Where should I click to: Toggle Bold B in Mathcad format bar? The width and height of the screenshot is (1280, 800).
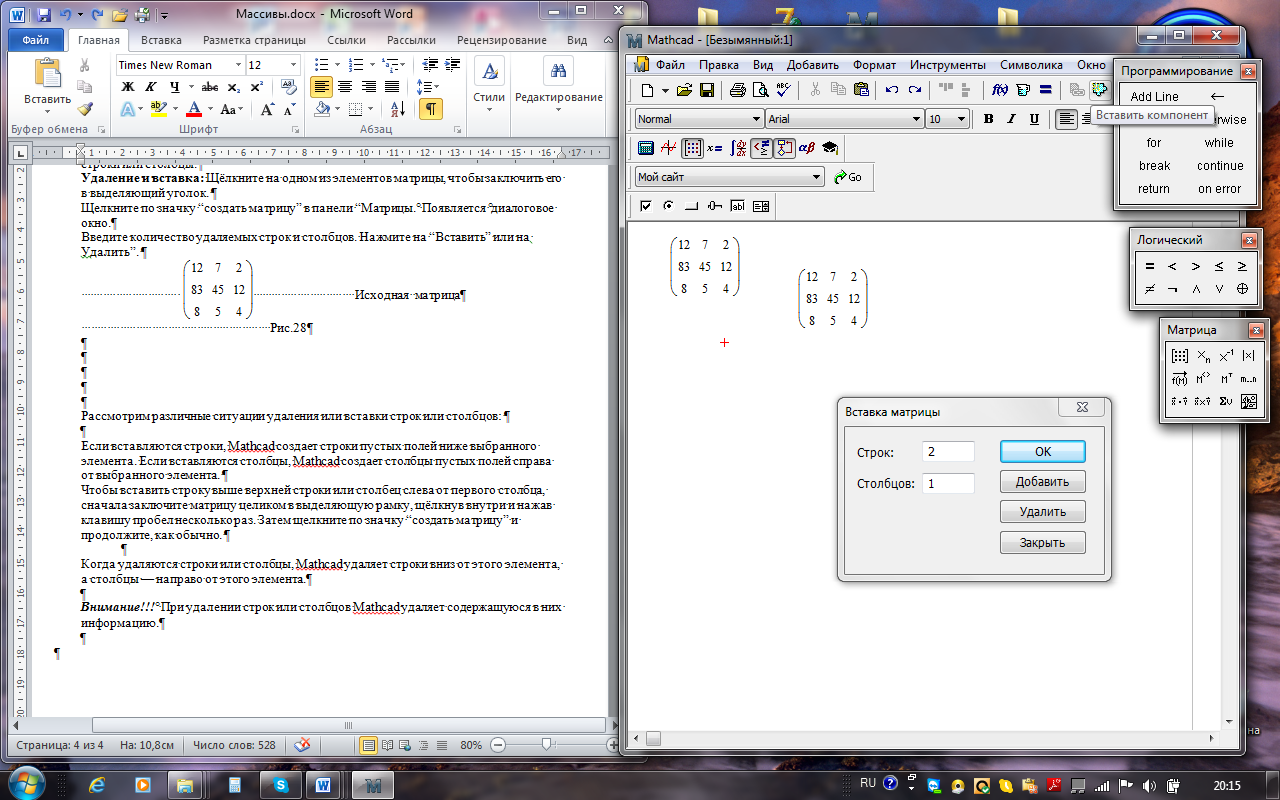click(988, 119)
